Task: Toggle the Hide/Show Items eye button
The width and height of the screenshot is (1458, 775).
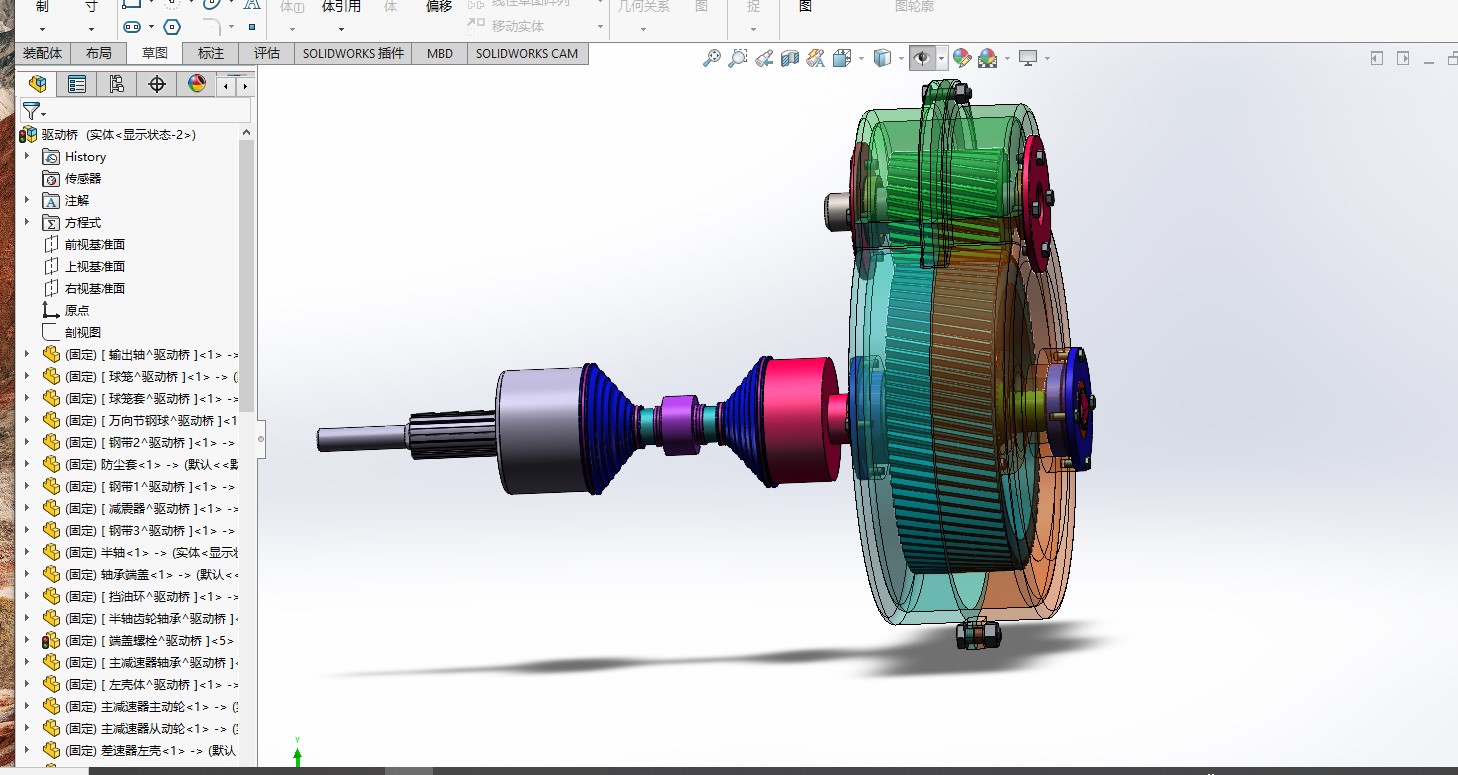Action: tap(921, 58)
